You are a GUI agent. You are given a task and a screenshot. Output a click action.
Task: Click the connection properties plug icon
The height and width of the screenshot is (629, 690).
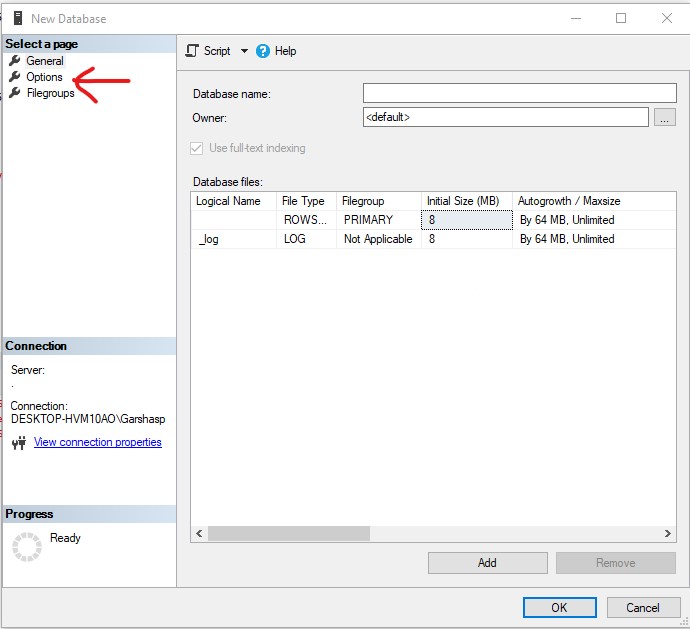point(18,443)
